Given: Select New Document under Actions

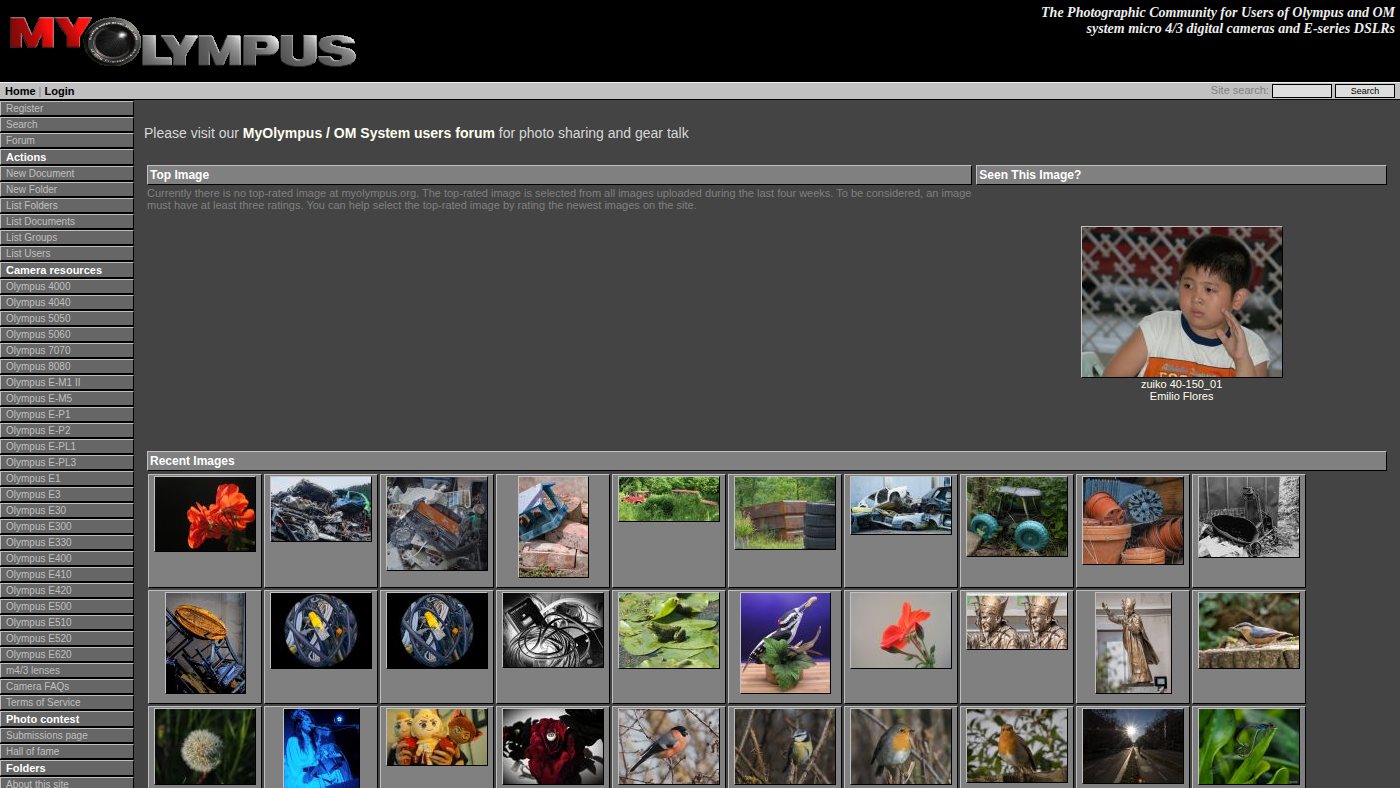Looking at the screenshot, I should coord(67,173).
